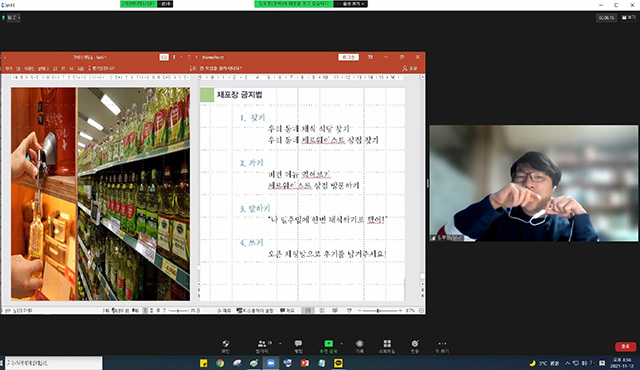Click the Notes button in PowerPoint status bar
The width and height of the screenshot is (640, 370).
coord(224,310)
